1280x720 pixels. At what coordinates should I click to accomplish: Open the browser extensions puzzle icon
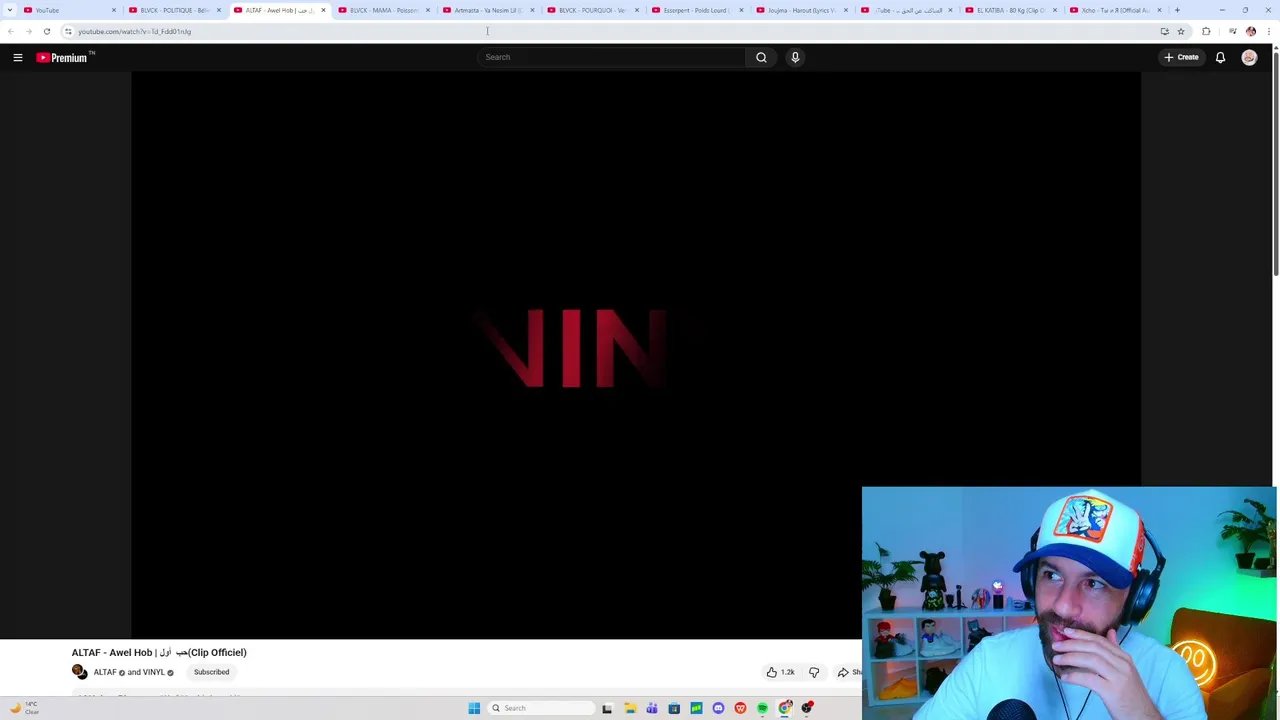tap(1206, 32)
